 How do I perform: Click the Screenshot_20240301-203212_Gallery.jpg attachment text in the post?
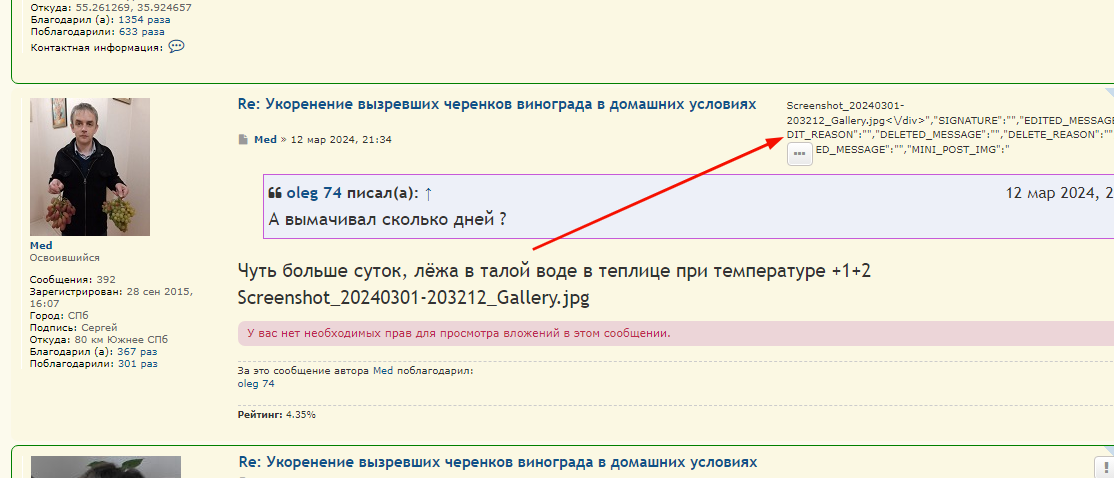tap(413, 298)
